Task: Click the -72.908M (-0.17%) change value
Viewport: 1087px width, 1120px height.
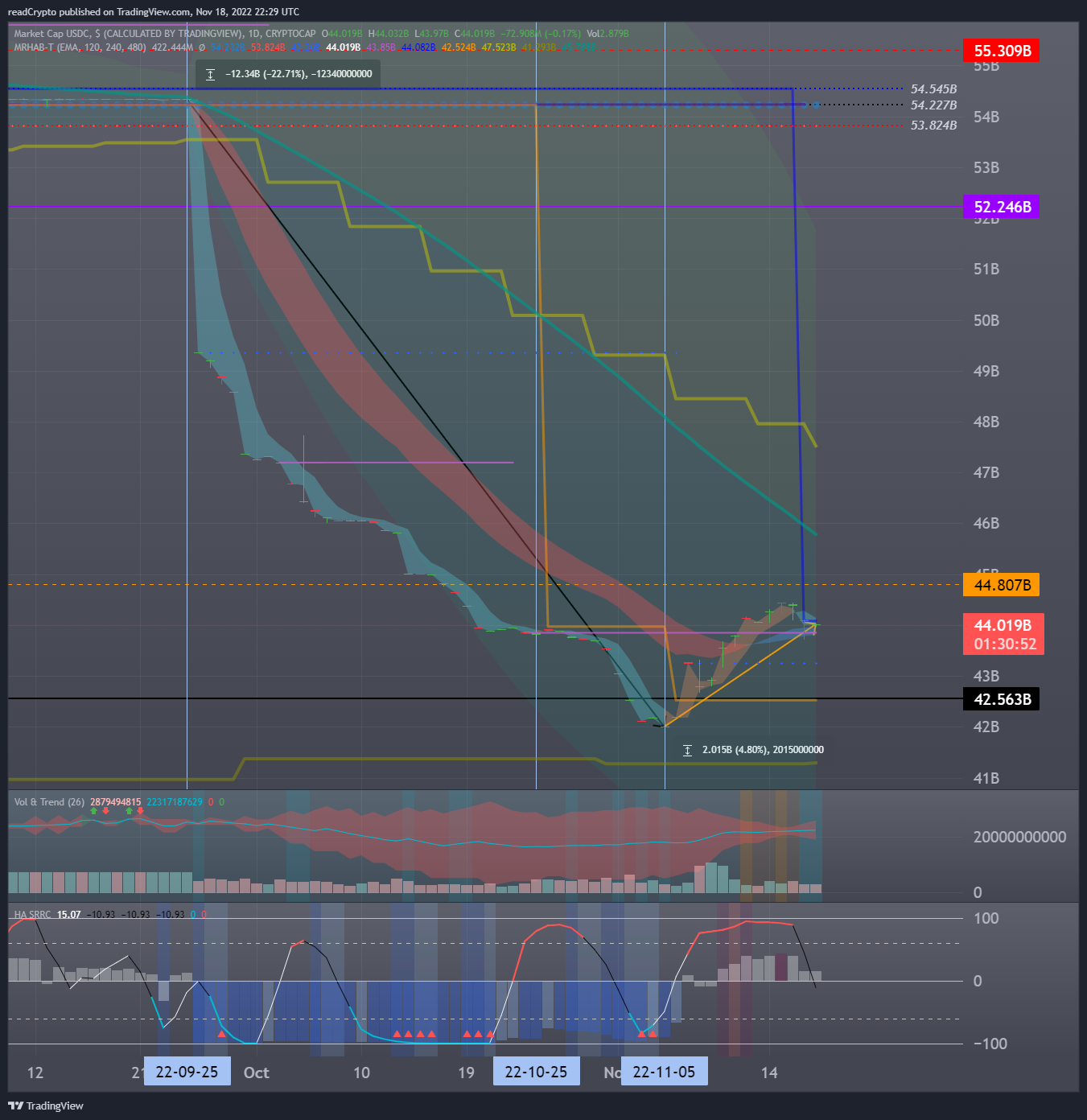Action: pos(540,34)
